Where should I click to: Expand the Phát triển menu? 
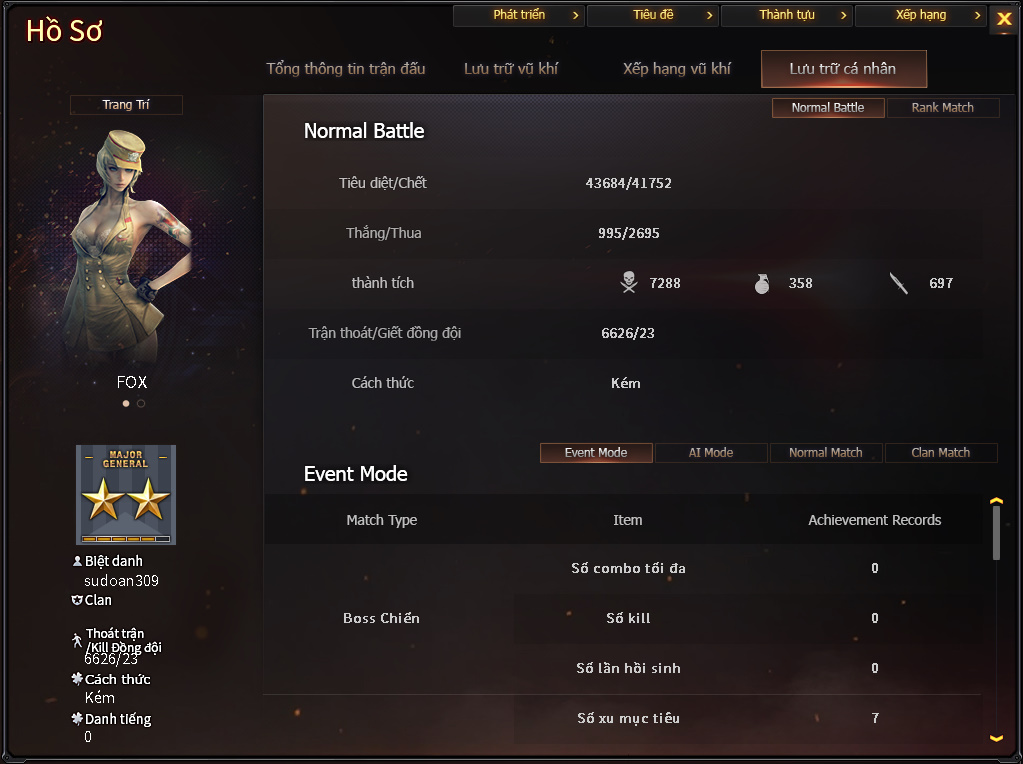pyautogui.click(x=519, y=15)
